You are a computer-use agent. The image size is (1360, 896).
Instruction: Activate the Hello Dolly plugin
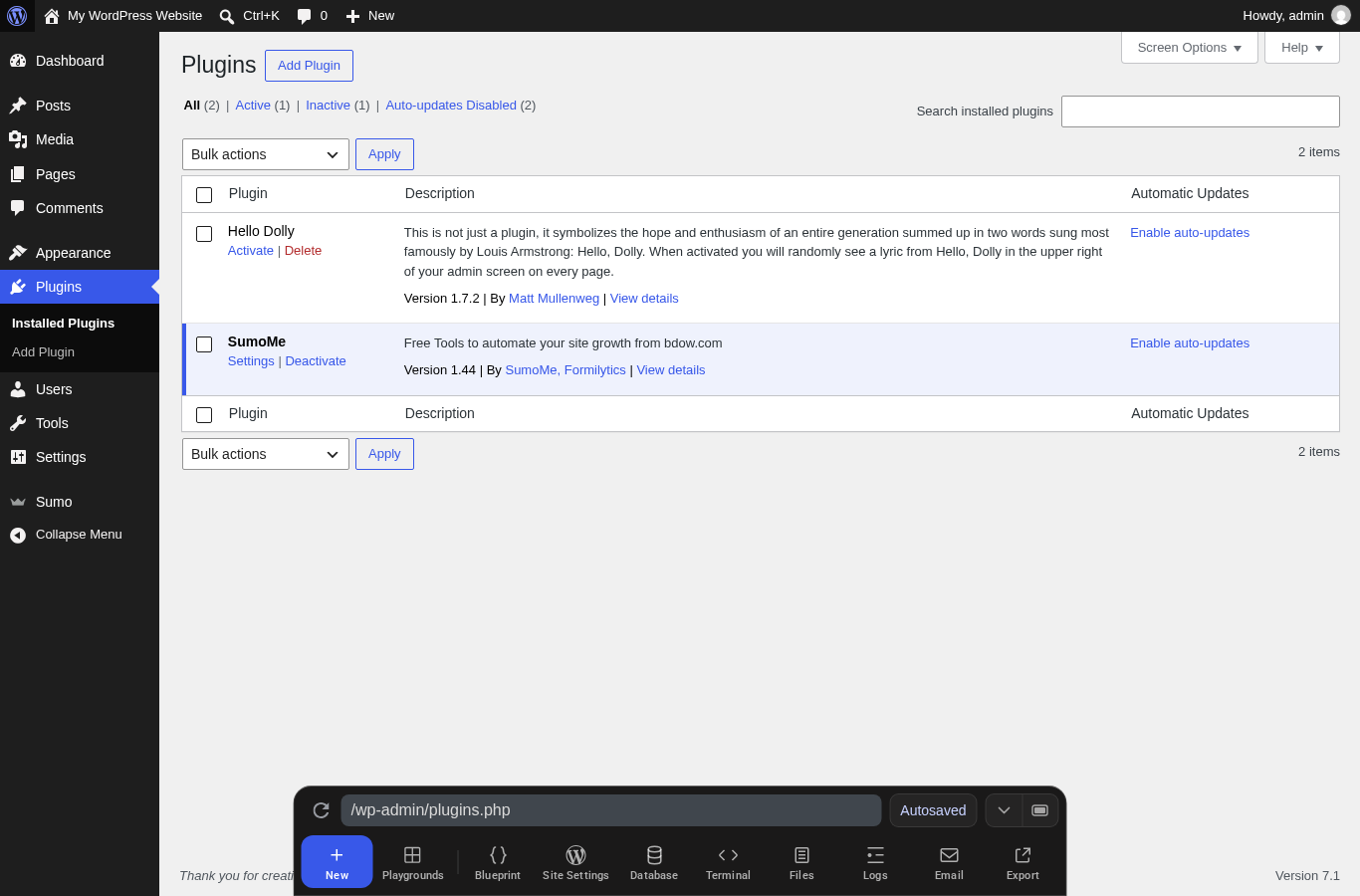(x=251, y=251)
